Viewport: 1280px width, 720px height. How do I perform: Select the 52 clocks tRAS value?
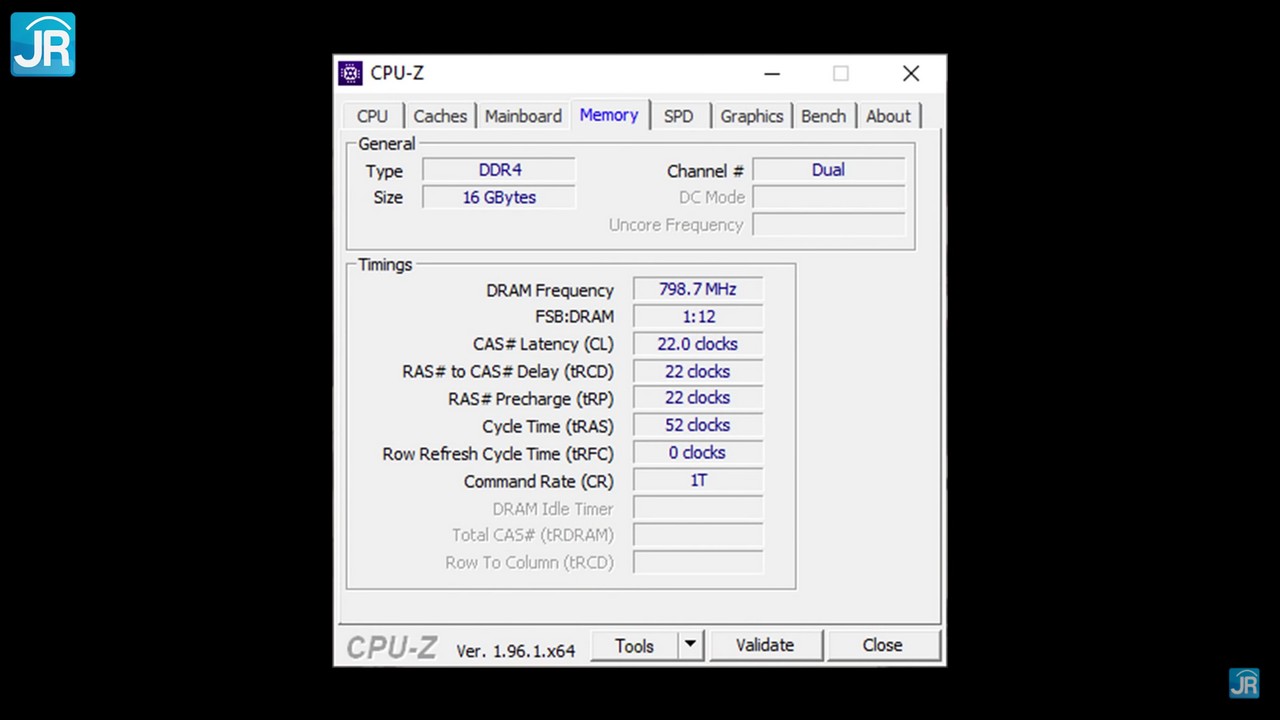698,425
